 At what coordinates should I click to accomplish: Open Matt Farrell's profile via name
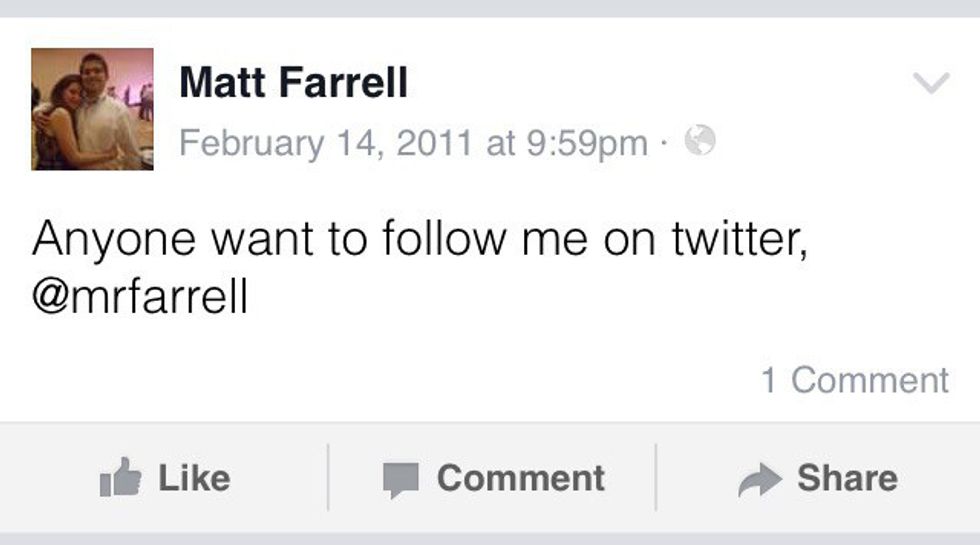point(293,82)
